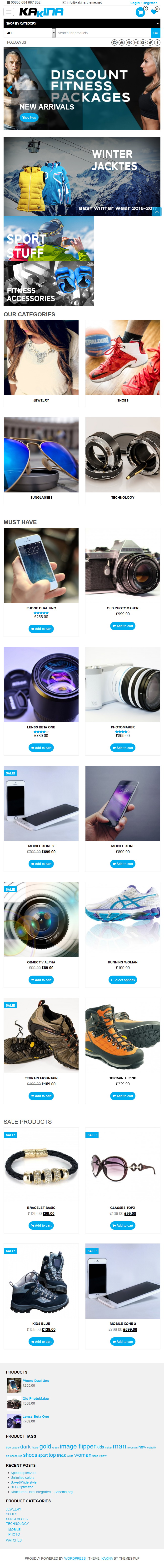Open the hamburger menu icon
Image resolution: width=164 pixels, height=1568 pixels.
point(9,11)
